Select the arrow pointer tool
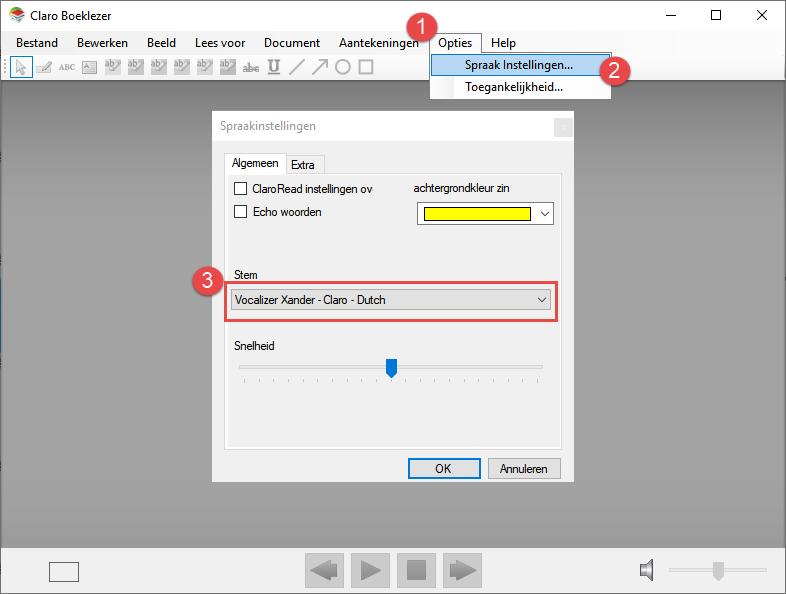 click(22, 67)
